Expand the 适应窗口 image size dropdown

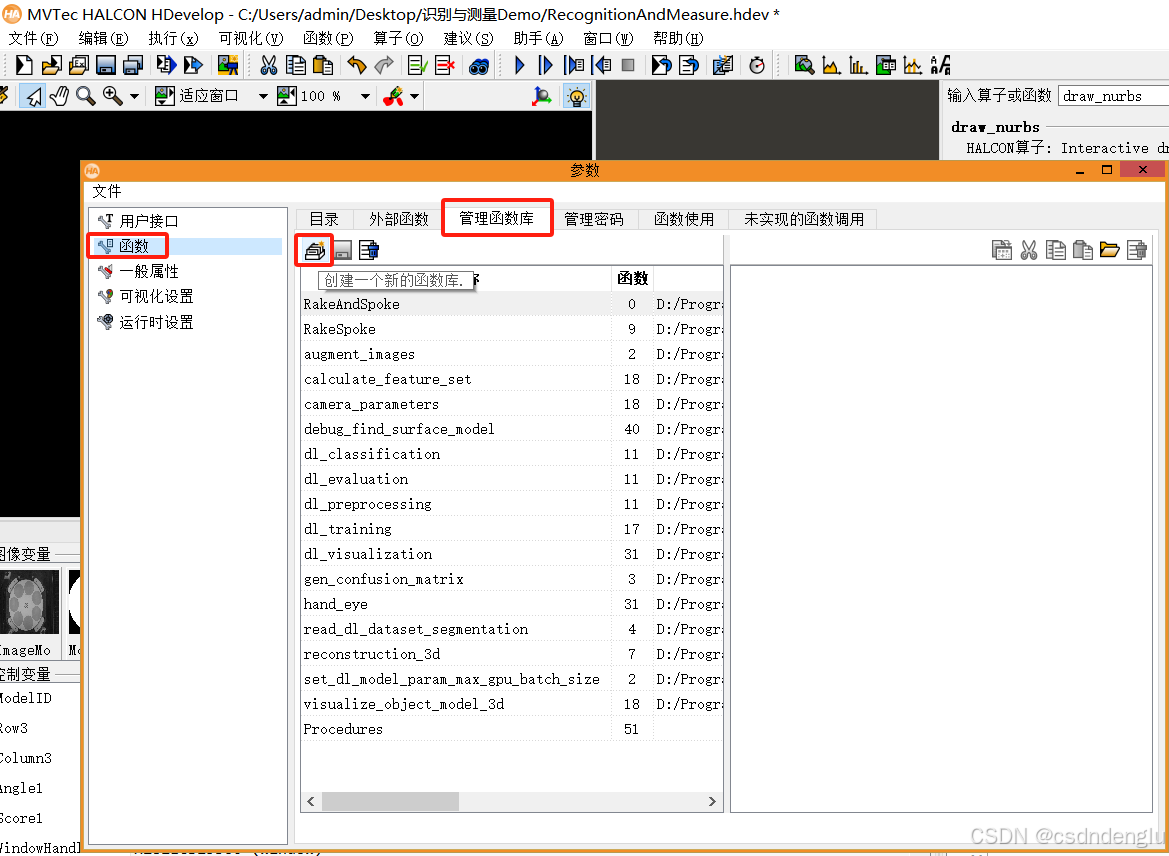[262, 96]
